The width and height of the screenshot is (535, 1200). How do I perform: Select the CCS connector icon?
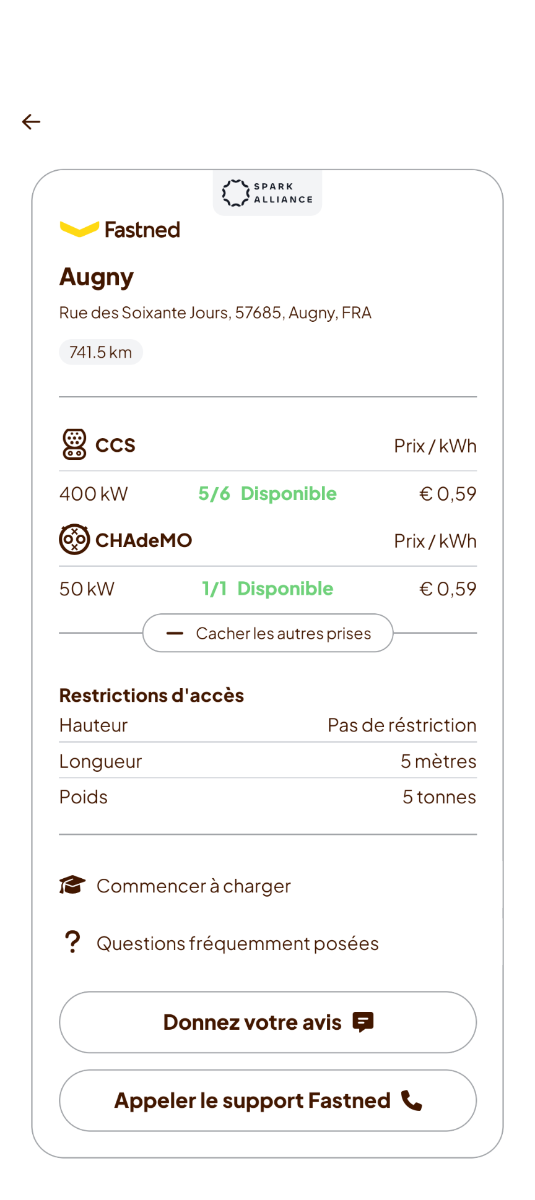pyautogui.click(x=74, y=445)
